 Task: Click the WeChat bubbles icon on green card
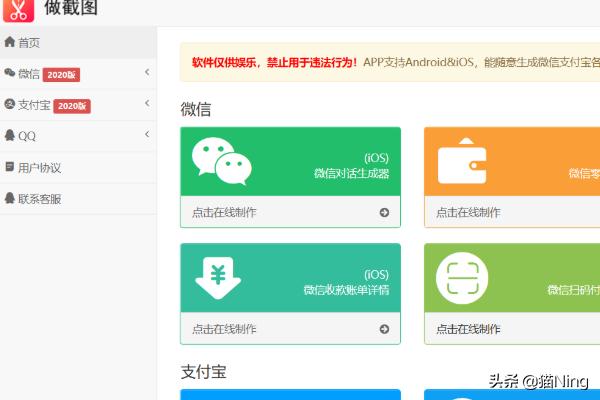222,161
